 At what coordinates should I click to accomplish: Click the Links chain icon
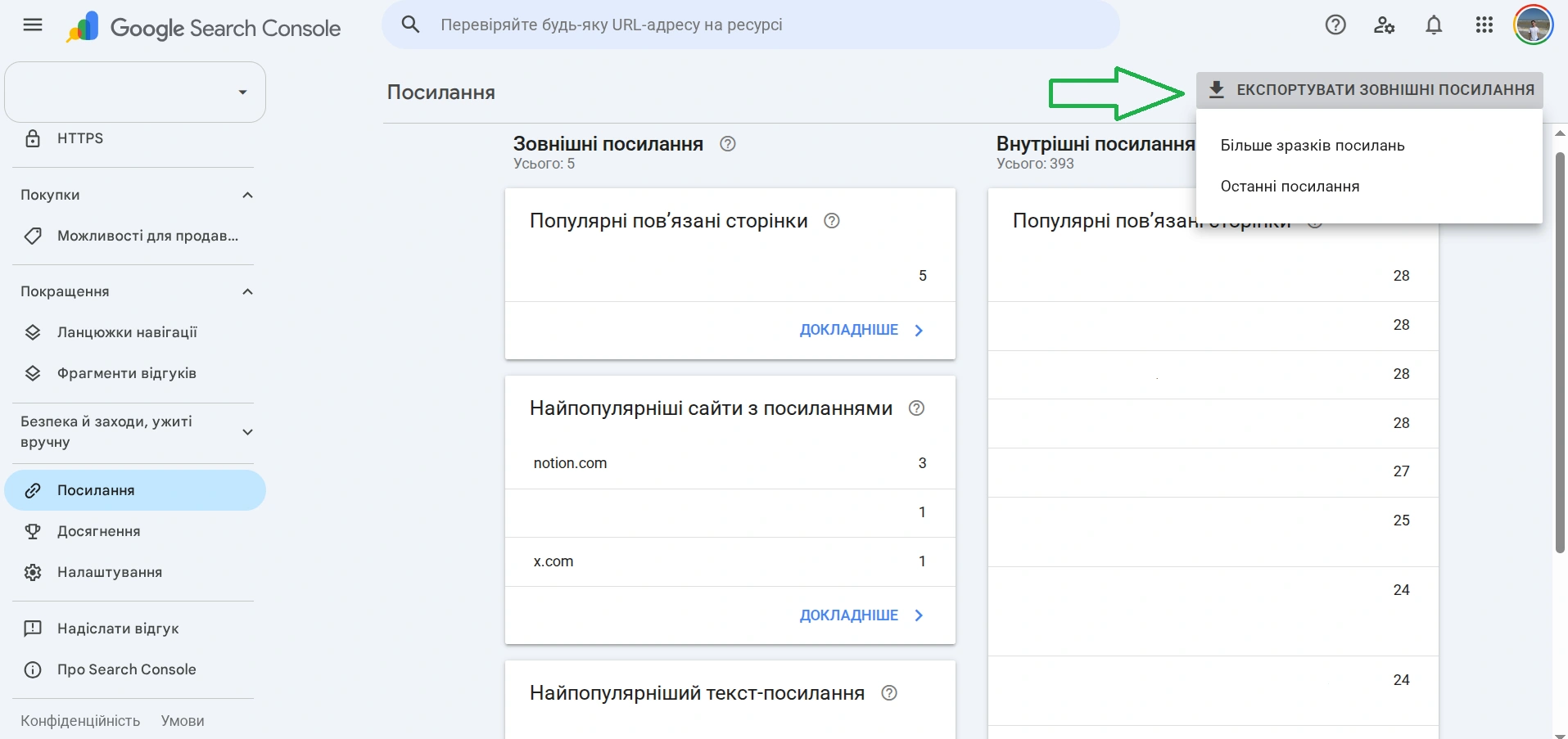tap(33, 490)
